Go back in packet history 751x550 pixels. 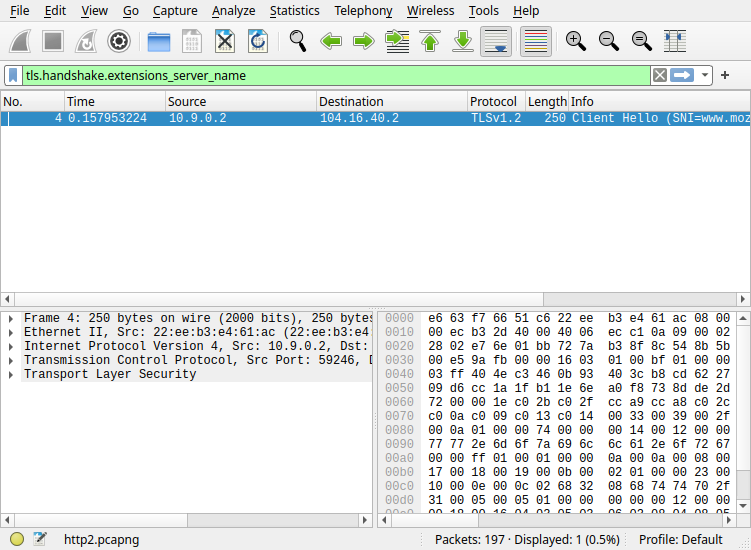point(331,41)
